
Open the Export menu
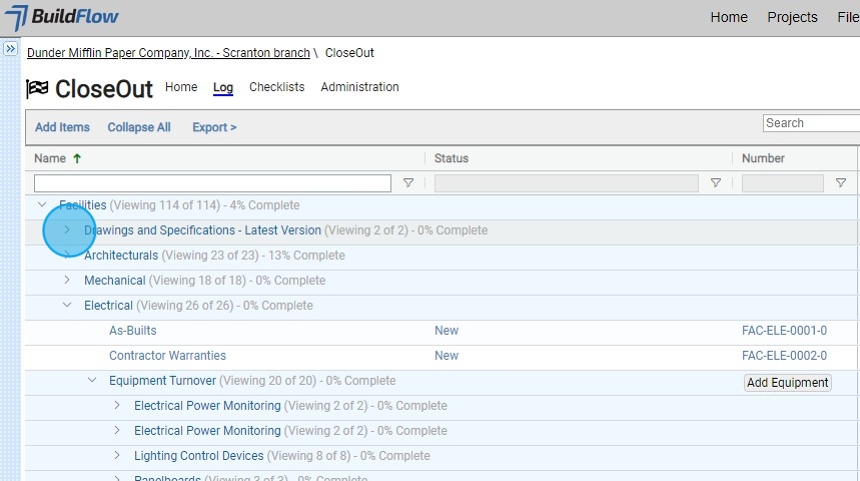[x=214, y=127]
